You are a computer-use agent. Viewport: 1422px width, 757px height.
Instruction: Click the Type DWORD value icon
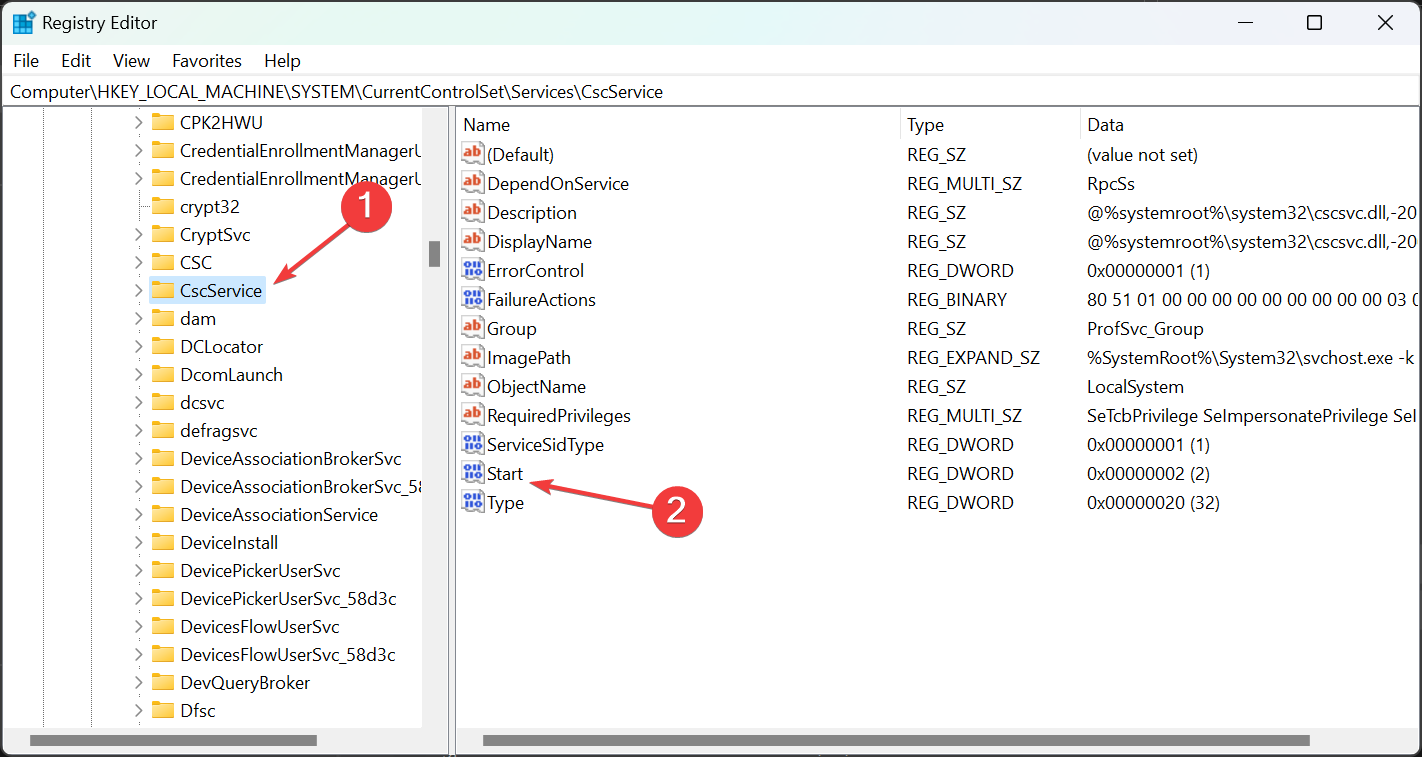pos(472,502)
